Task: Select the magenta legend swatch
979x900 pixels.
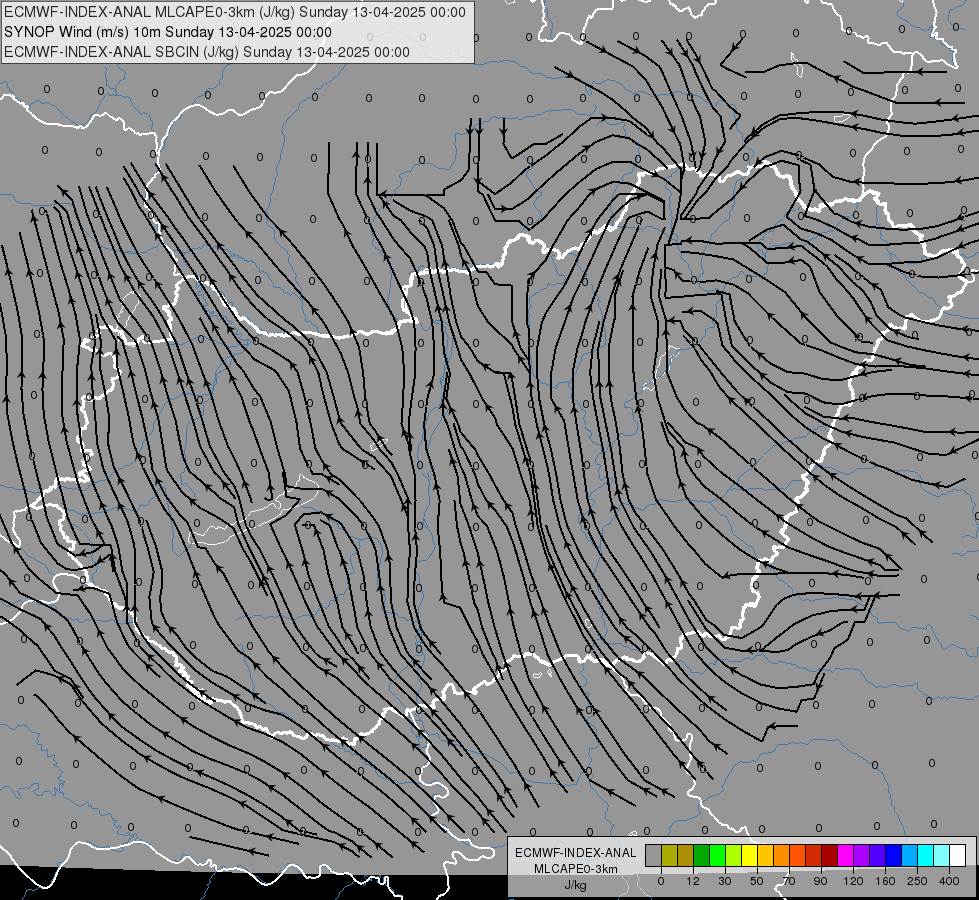Action: coord(845,855)
